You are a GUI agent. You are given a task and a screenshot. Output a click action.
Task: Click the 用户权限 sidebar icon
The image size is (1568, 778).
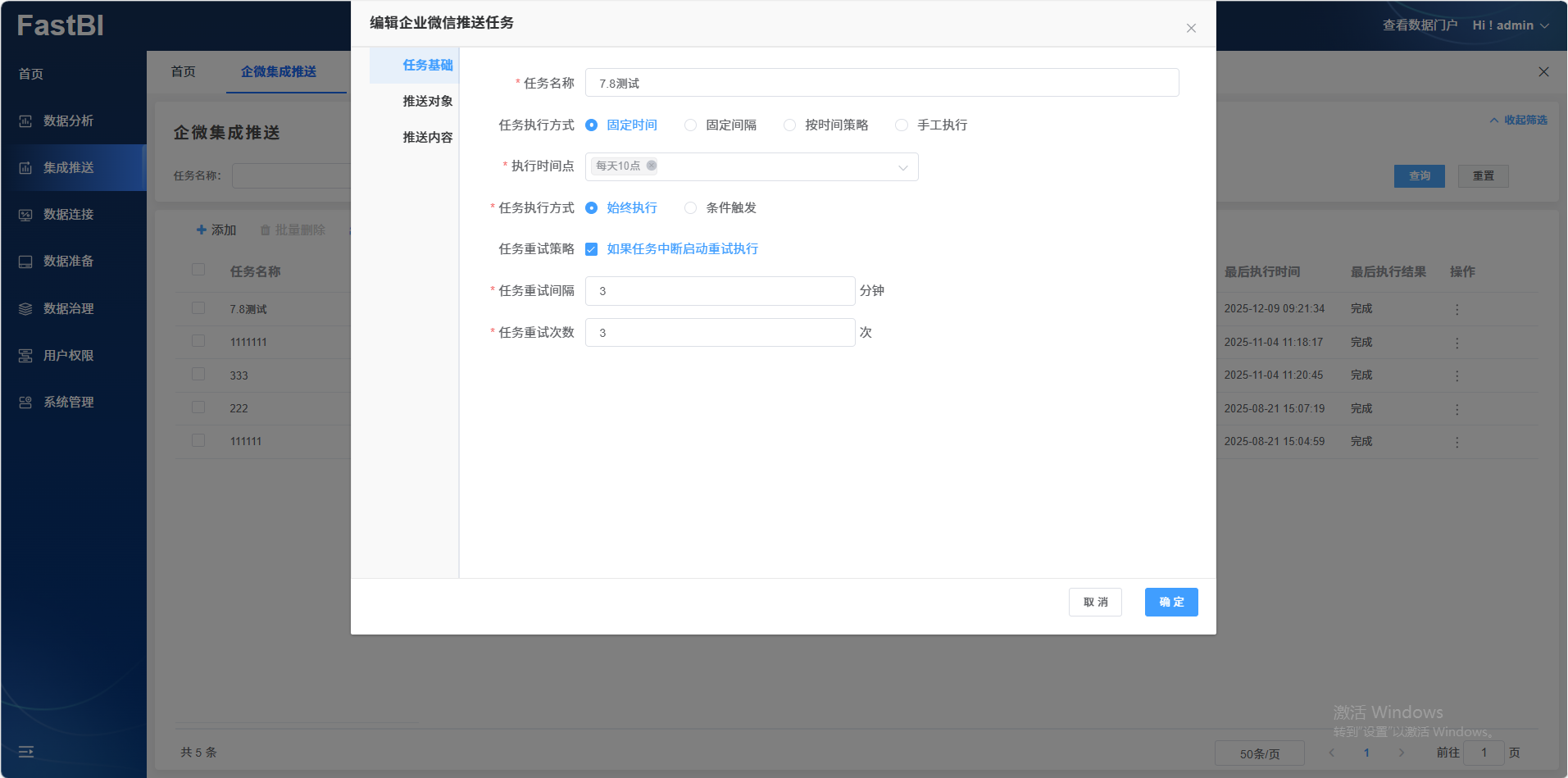click(x=25, y=356)
